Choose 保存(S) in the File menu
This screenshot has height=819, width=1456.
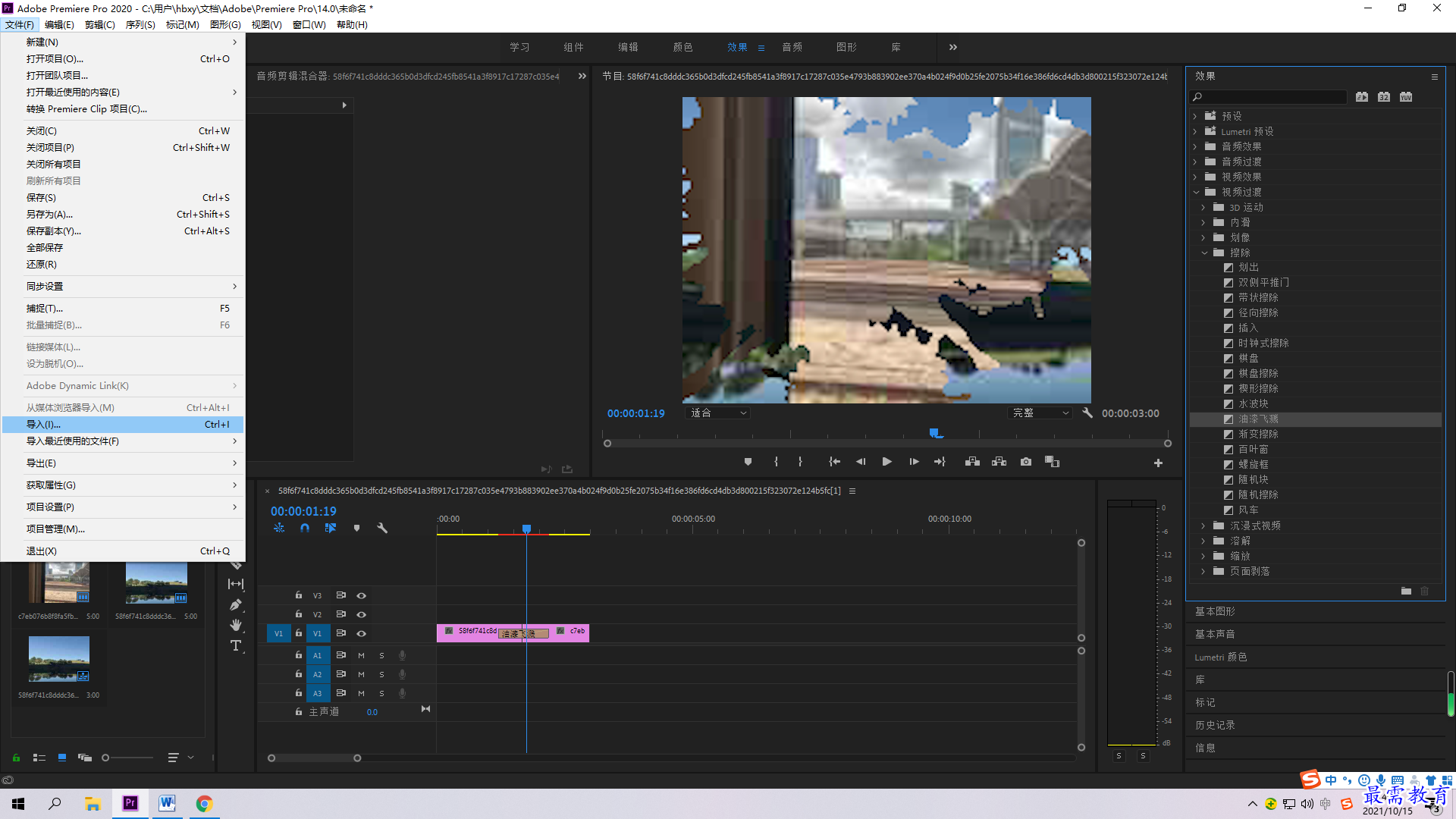pyautogui.click(x=123, y=198)
